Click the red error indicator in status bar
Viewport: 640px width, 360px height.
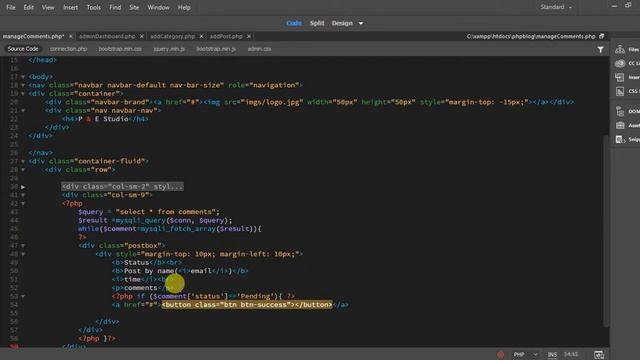[x=500, y=355]
